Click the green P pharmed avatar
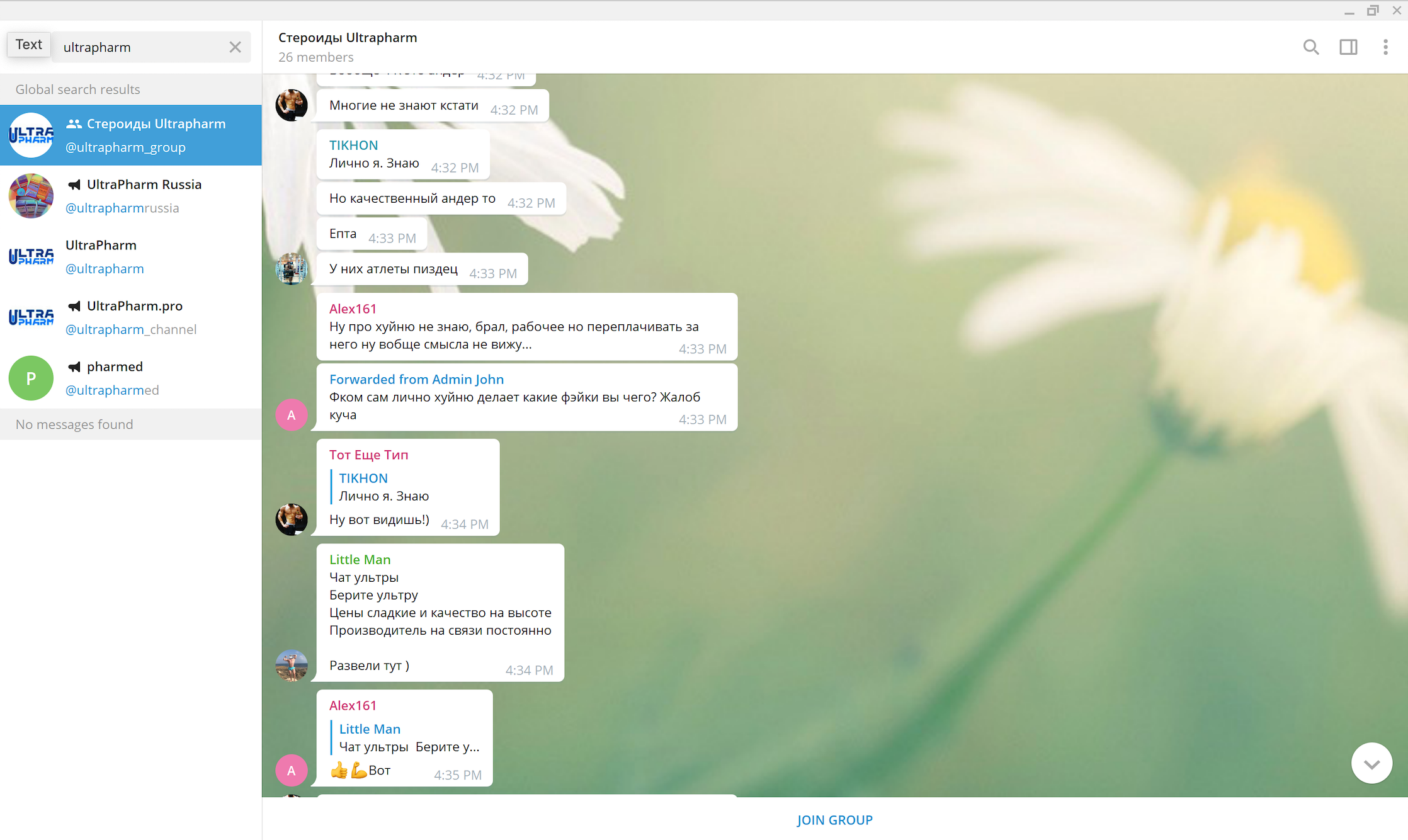The height and width of the screenshot is (840, 1408). click(31, 378)
